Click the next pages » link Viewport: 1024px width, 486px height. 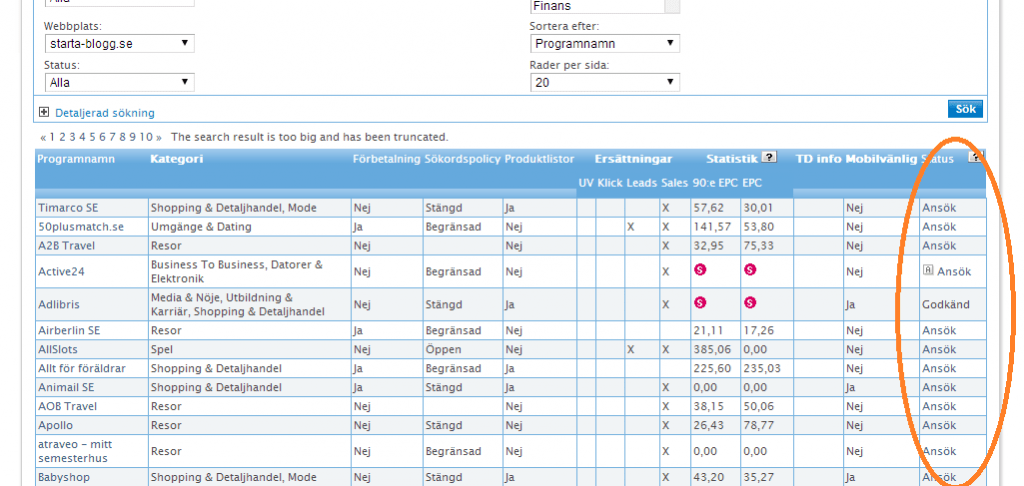[x=159, y=137]
